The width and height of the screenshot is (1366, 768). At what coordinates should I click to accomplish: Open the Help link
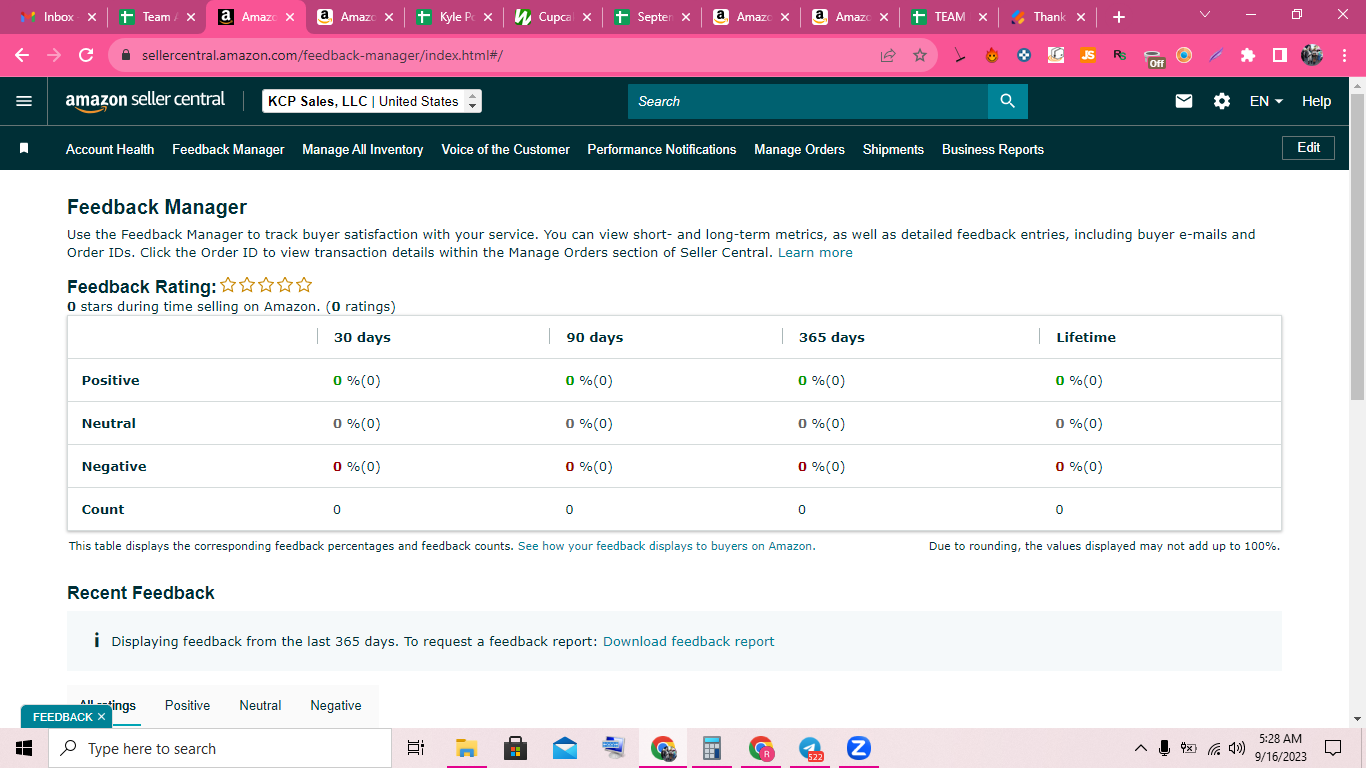click(1317, 101)
